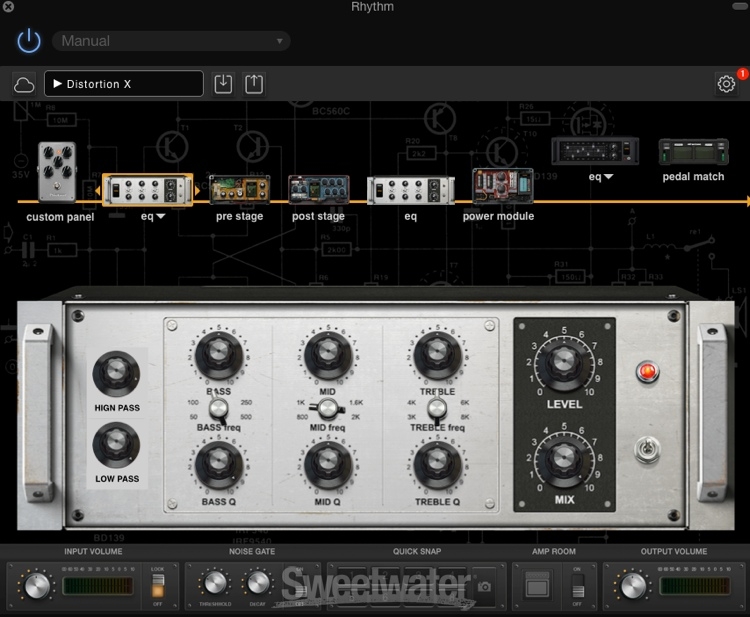This screenshot has height=617, width=750.
Task: Click right arrow beside selected eq module
Action: [x=197, y=191]
